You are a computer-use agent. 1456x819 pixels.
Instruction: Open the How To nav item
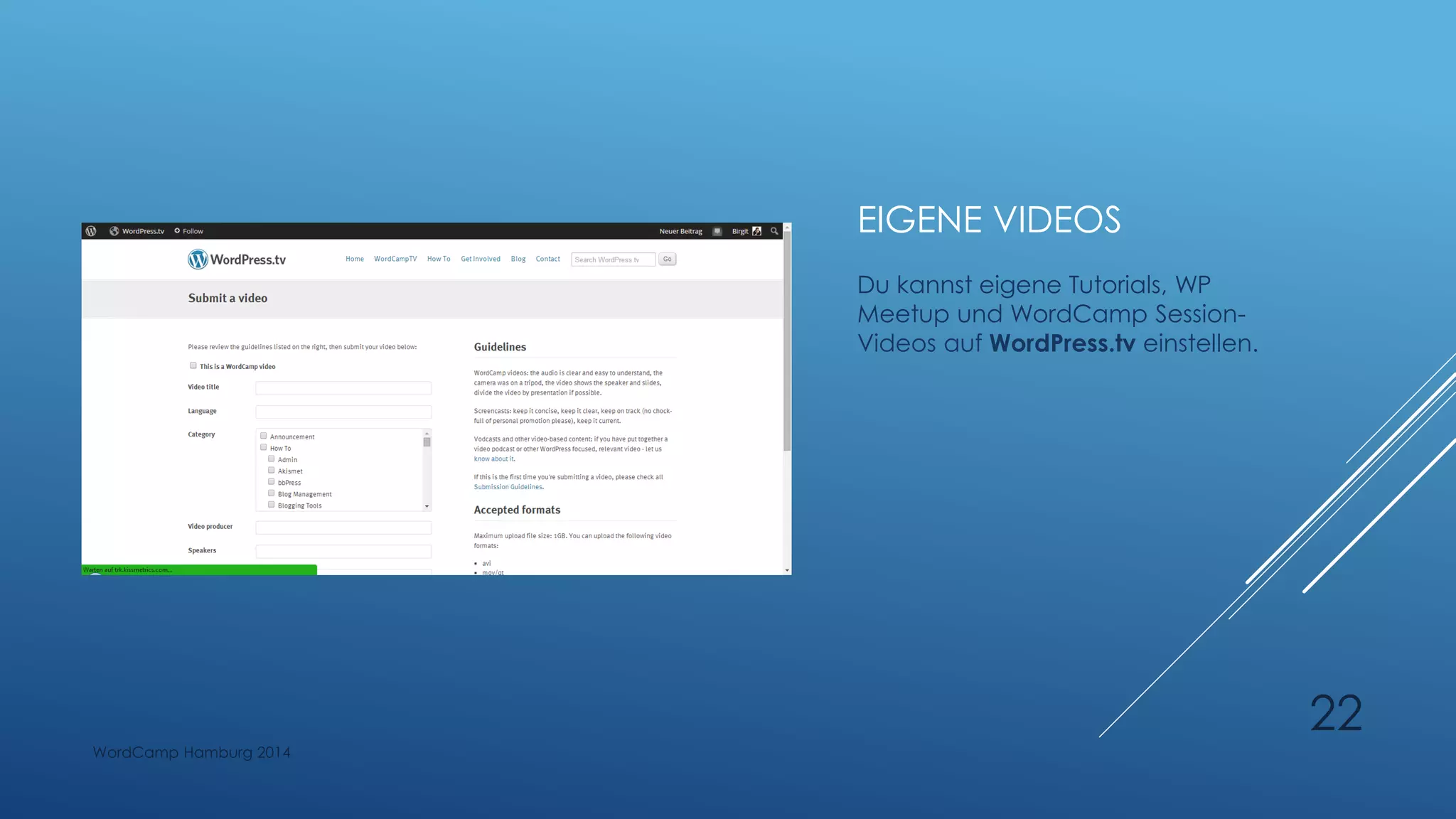click(x=439, y=259)
